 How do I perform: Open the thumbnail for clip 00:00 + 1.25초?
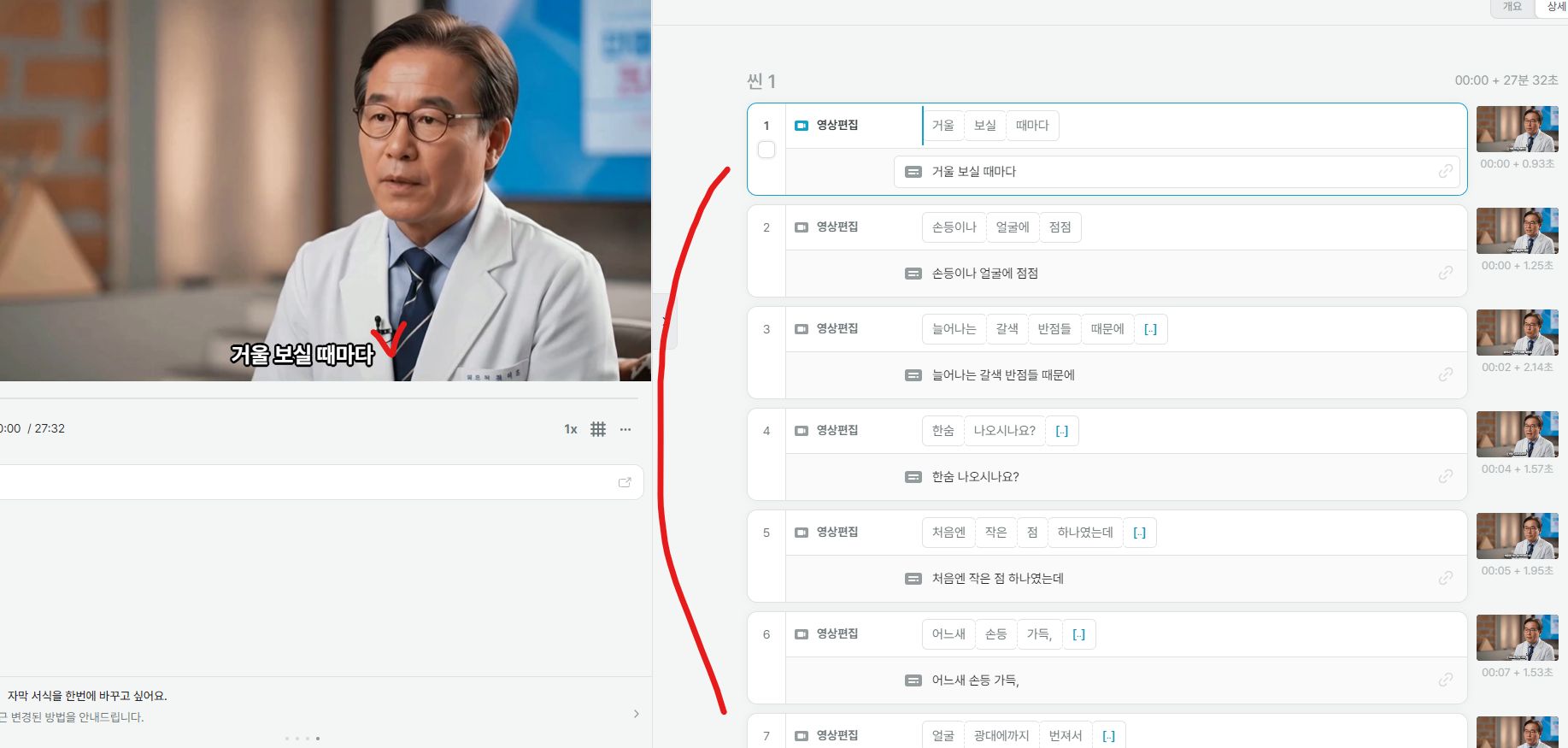click(x=1518, y=231)
